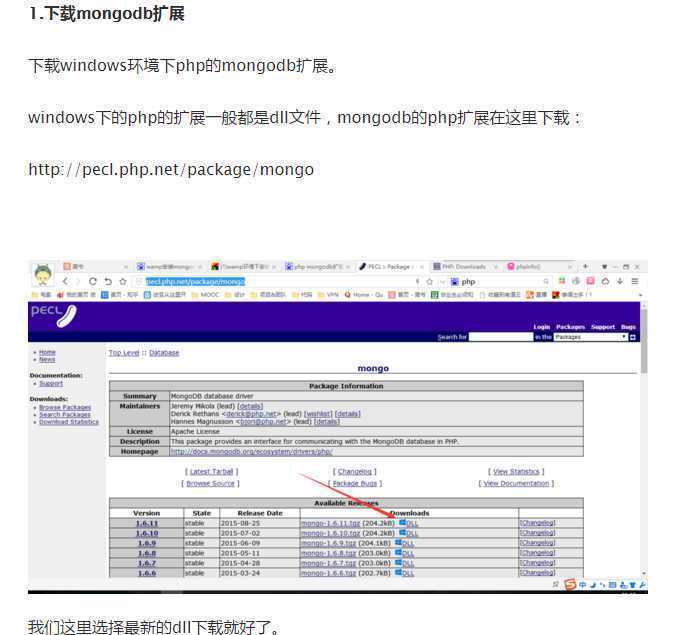698x635 pixels.
Task: Open the Download Statistics sidebar link
Action: pyautogui.click(x=69, y=422)
